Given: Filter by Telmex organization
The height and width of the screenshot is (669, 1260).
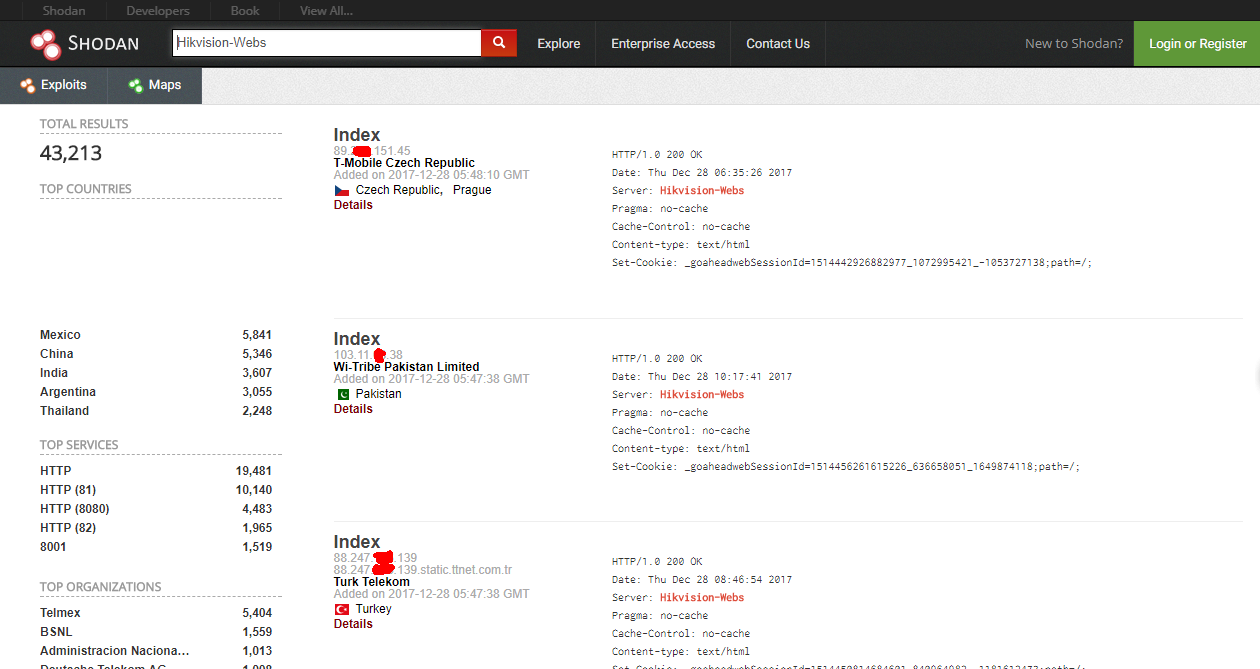Looking at the screenshot, I should coord(60,613).
